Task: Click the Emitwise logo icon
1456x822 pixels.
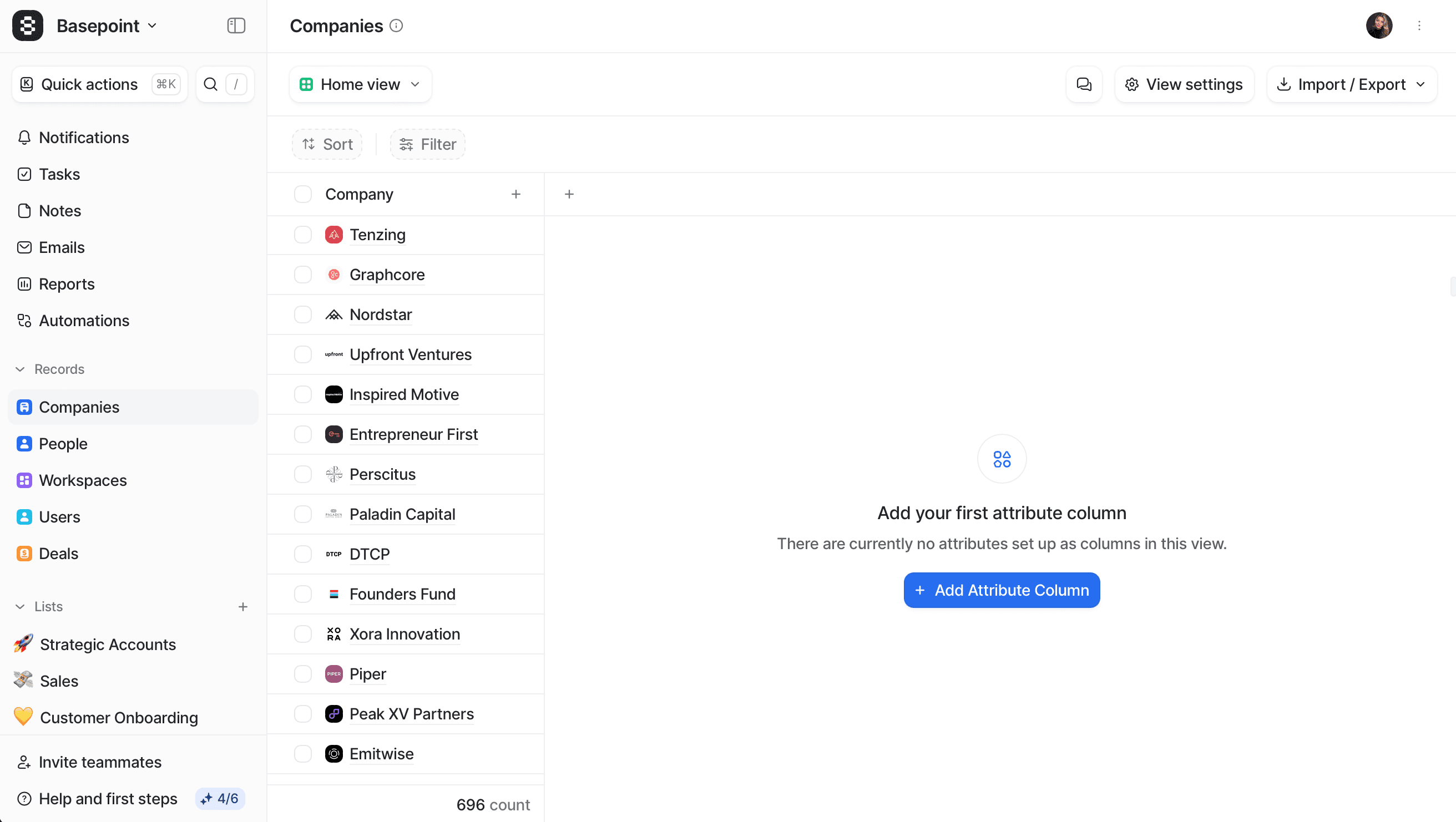Action: pos(334,754)
